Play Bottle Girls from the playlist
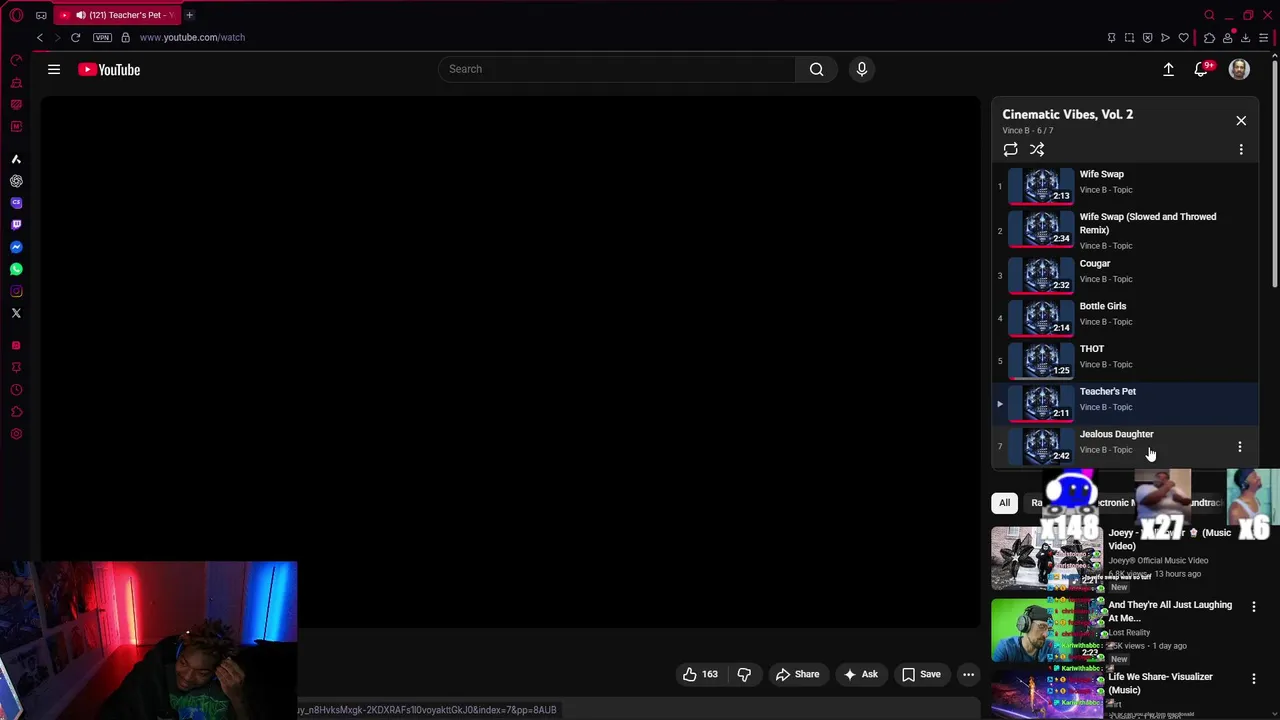 [1125, 318]
